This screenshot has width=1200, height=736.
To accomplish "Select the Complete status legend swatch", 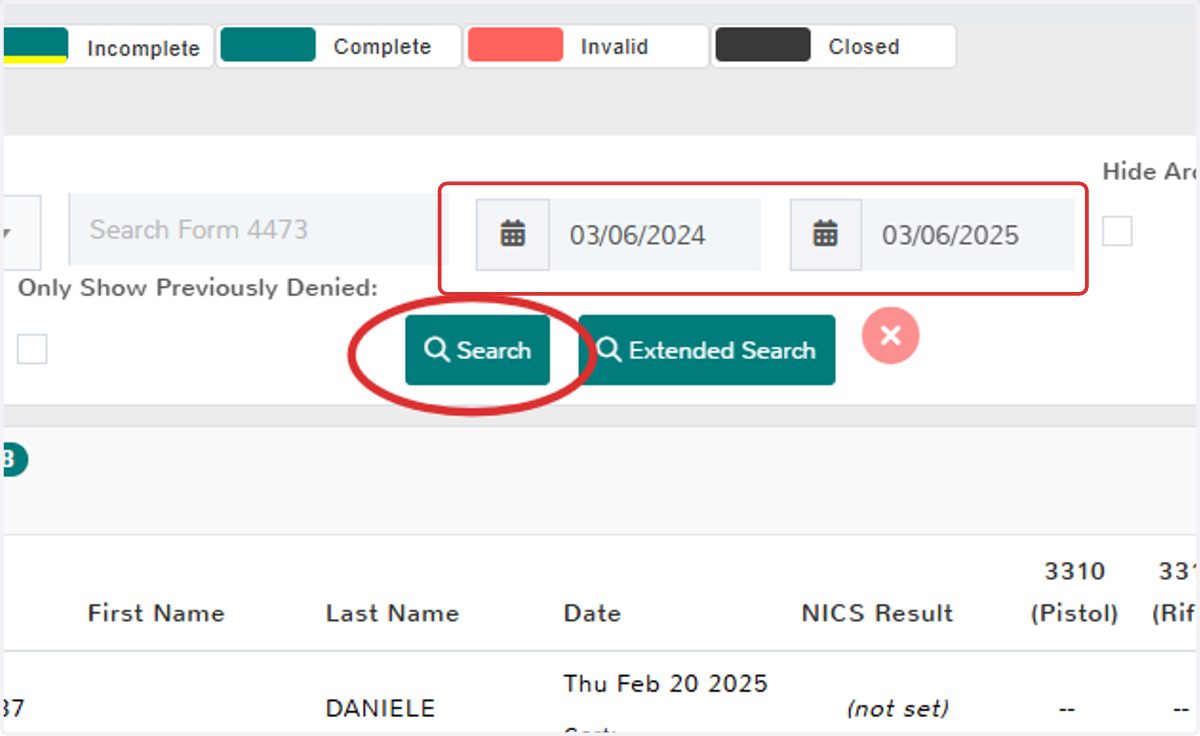I will (268, 45).
